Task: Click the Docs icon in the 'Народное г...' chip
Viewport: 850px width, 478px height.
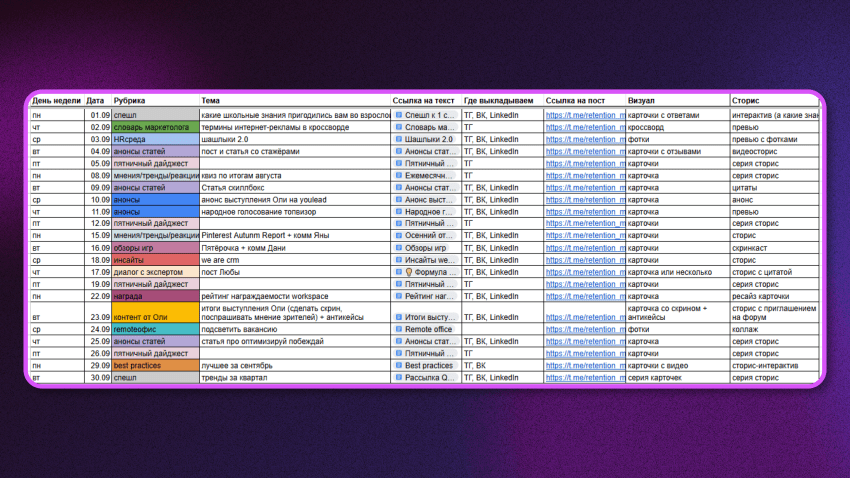Action: [399, 212]
